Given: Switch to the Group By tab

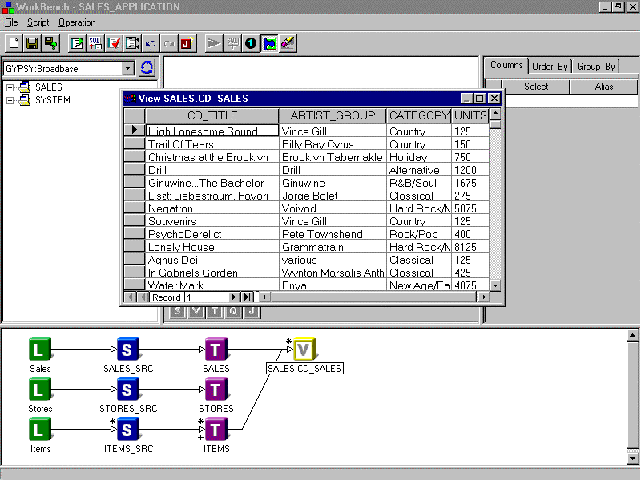Looking at the screenshot, I should click(596, 66).
